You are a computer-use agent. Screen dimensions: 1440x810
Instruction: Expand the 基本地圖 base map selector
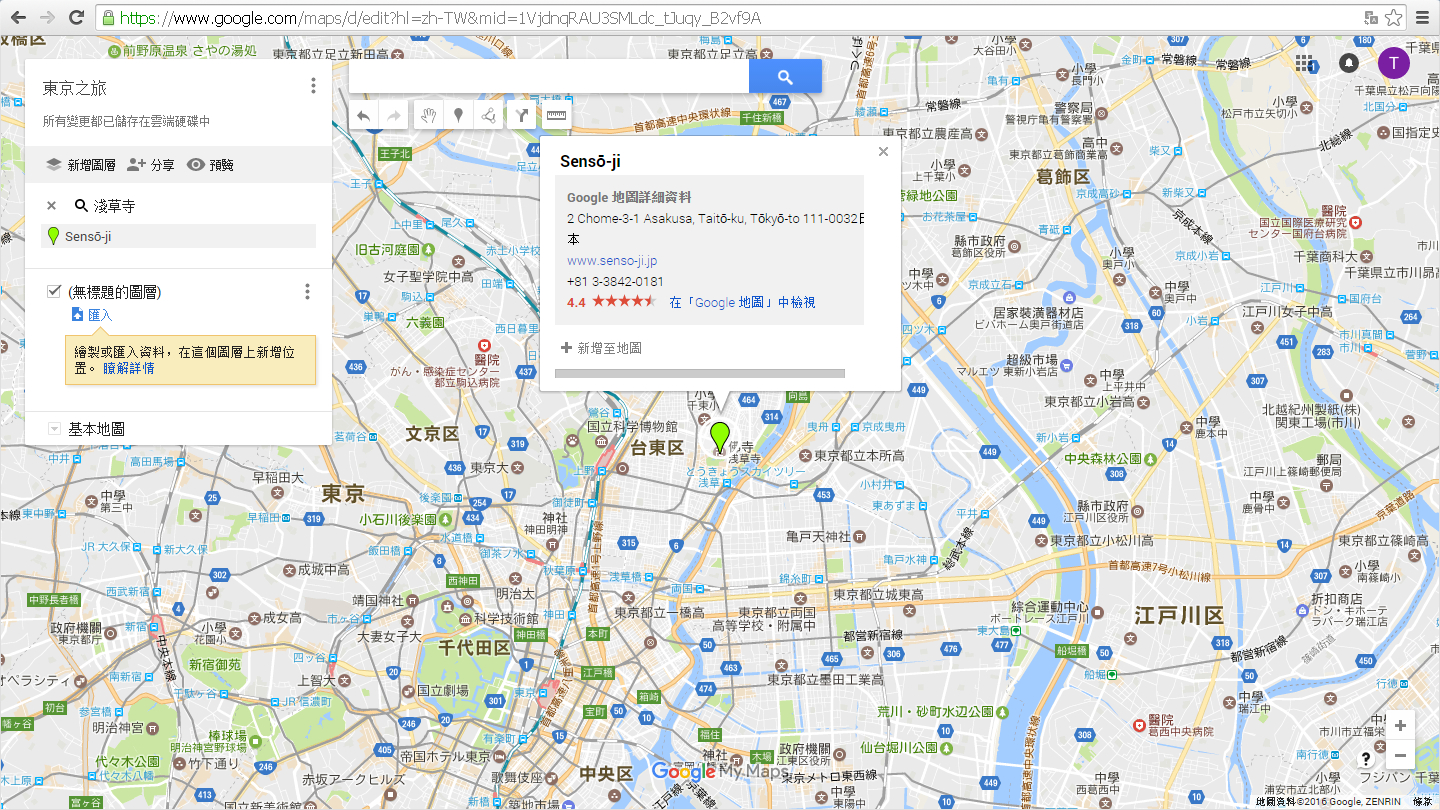54,429
